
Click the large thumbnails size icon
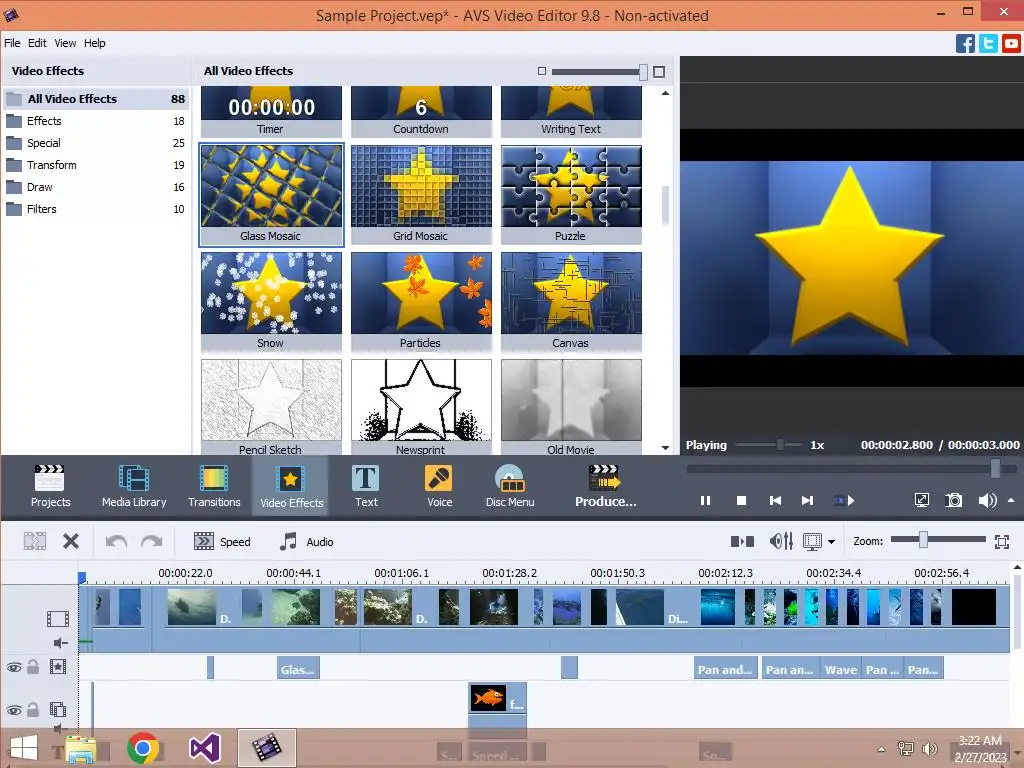tap(659, 72)
